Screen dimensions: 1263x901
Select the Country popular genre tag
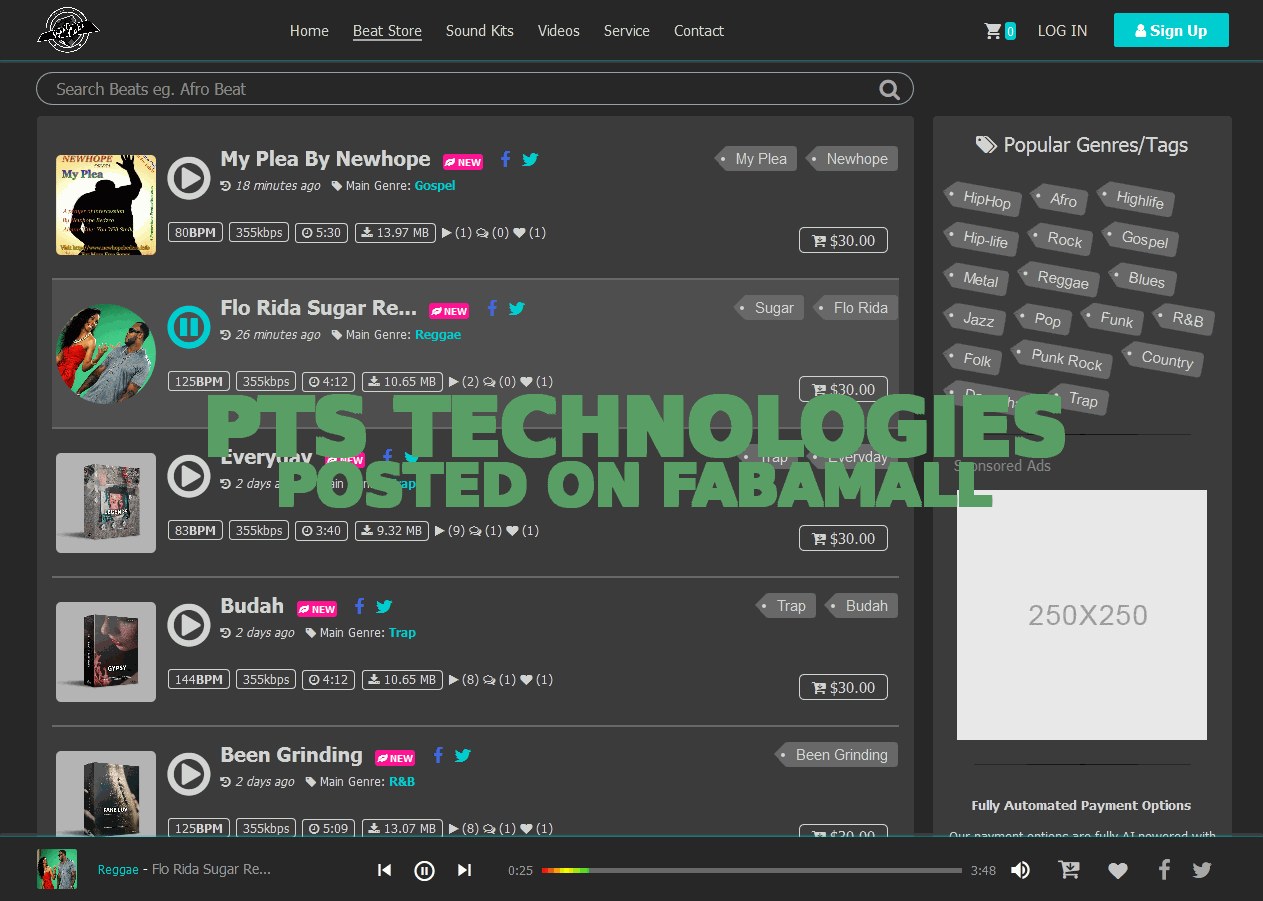coord(1164,360)
